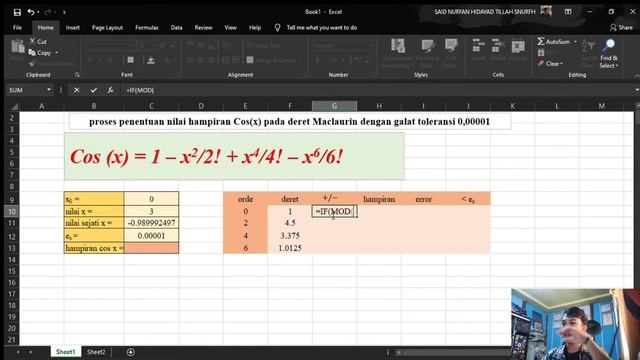Copy the selection via the Copy icon
640x360 pixels.
[x=32, y=52]
